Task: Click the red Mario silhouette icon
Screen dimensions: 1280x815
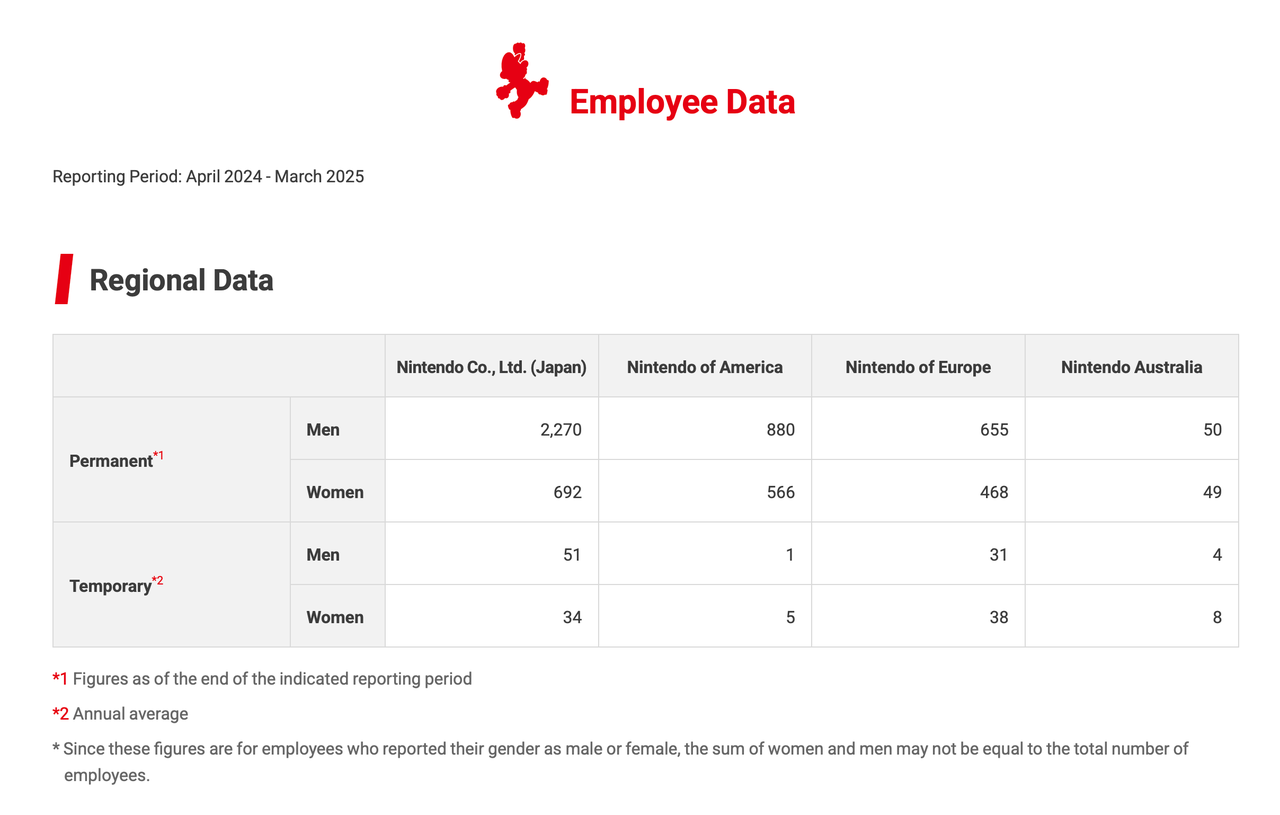Action: point(522,80)
